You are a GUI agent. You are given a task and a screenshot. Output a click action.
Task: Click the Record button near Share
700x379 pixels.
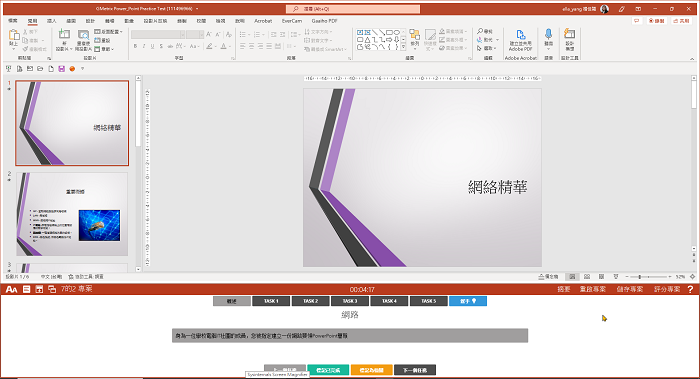657,21
